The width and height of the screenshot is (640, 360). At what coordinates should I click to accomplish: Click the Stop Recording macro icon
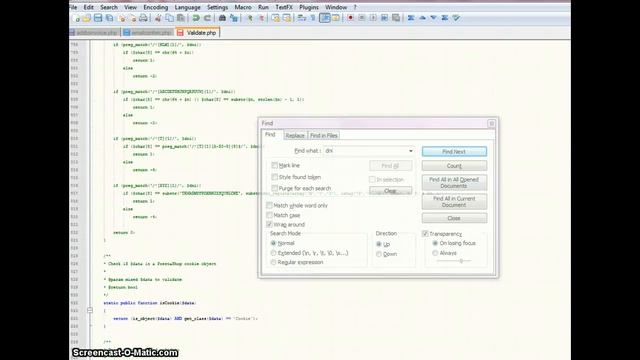pos(362,18)
